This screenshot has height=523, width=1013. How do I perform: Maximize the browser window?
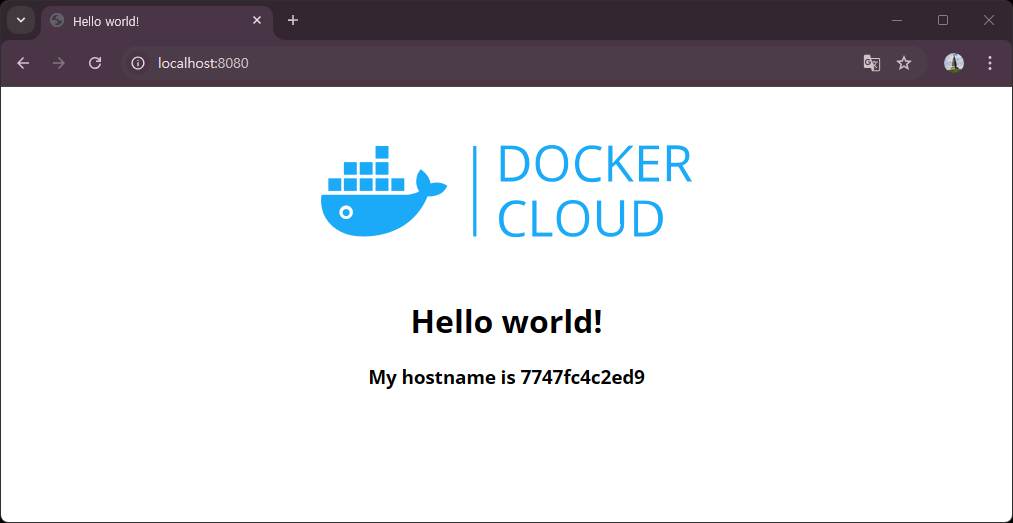pos(943,21)
